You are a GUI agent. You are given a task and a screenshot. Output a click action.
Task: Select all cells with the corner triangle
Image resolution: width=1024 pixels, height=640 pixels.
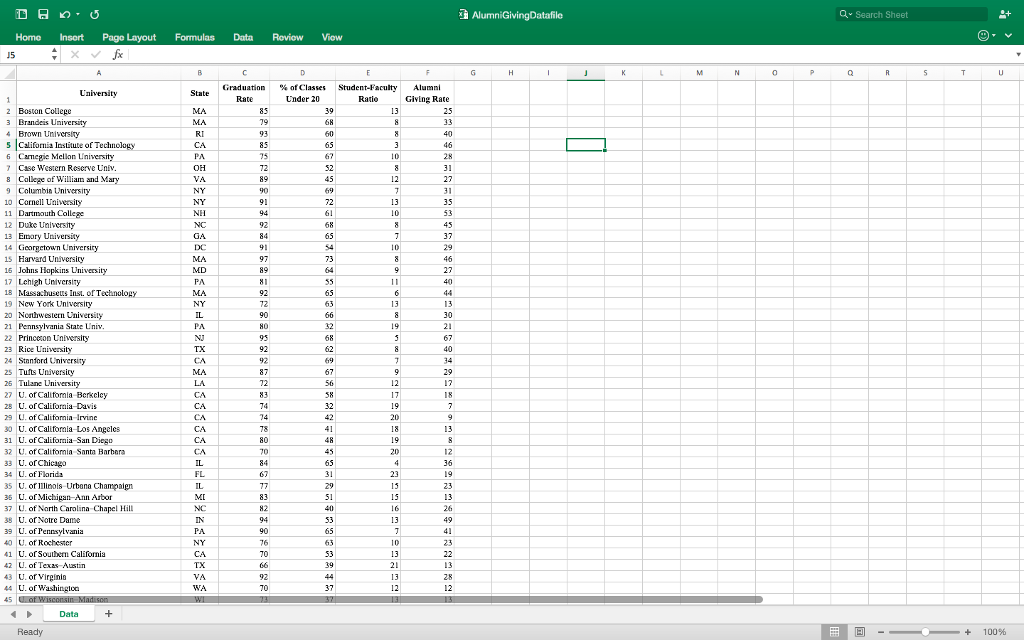8,73
